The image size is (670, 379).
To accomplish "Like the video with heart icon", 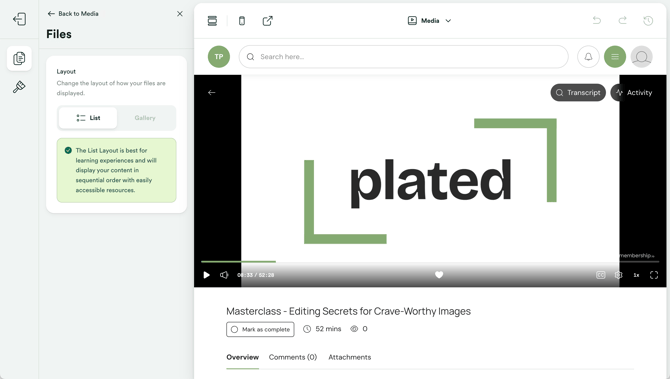I will 439,275.
